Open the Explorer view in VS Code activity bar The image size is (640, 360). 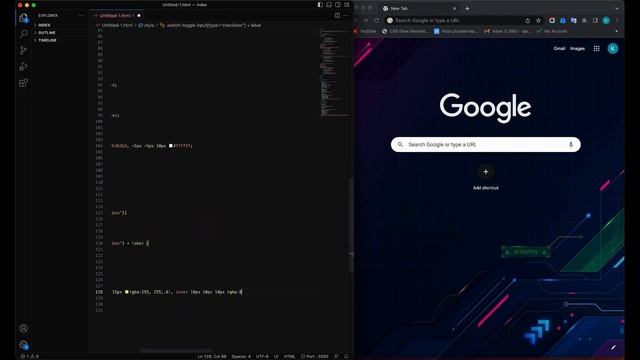click(23, 18)
